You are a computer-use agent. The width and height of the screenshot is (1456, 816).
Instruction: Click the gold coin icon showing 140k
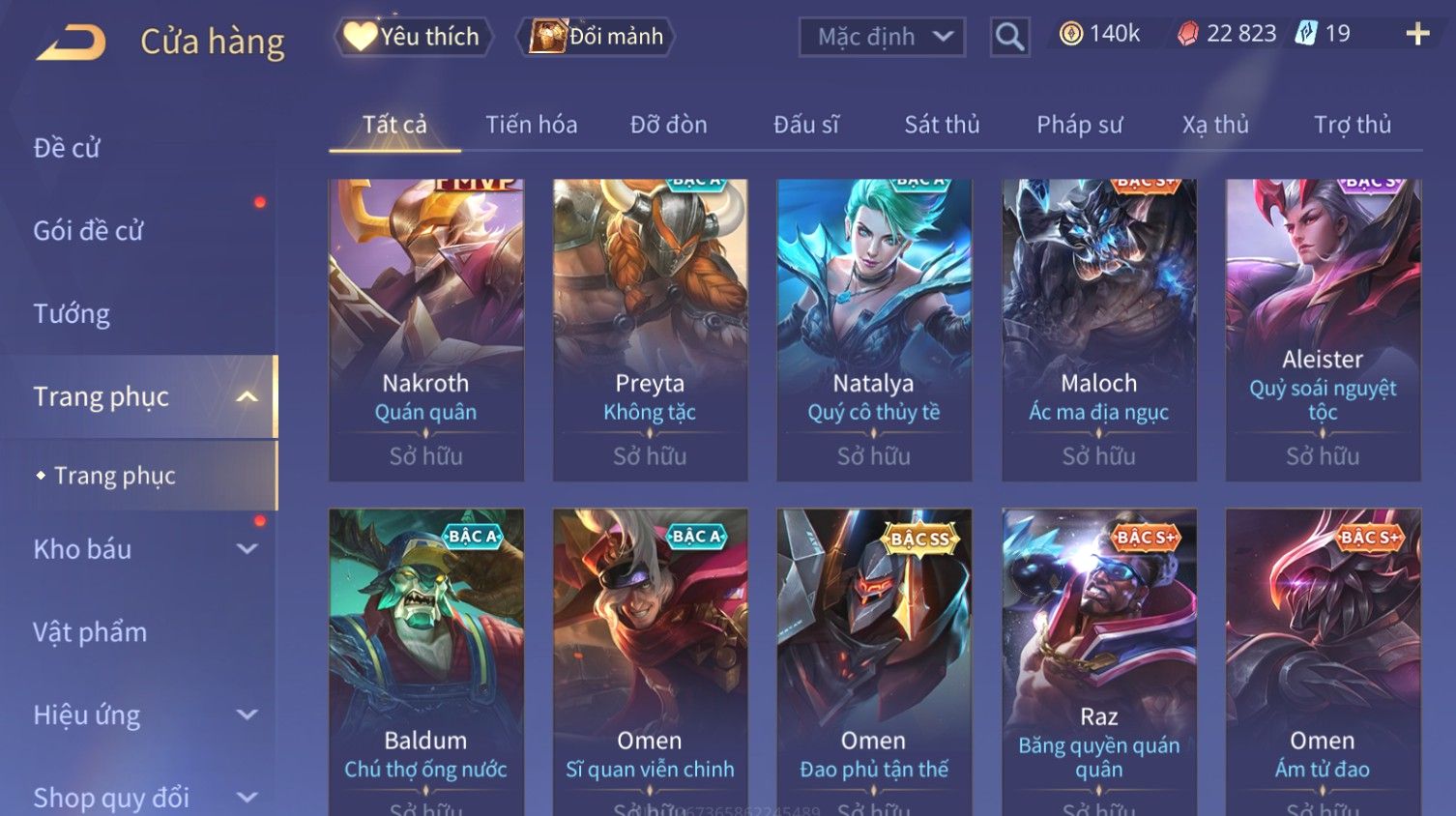[1070, 35]
